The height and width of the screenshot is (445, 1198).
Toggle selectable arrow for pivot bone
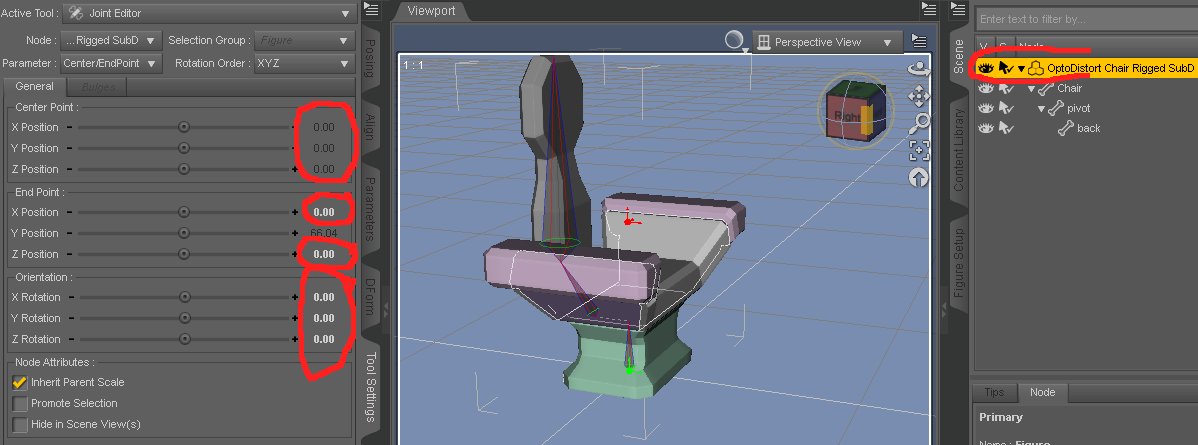(1006, 109)
